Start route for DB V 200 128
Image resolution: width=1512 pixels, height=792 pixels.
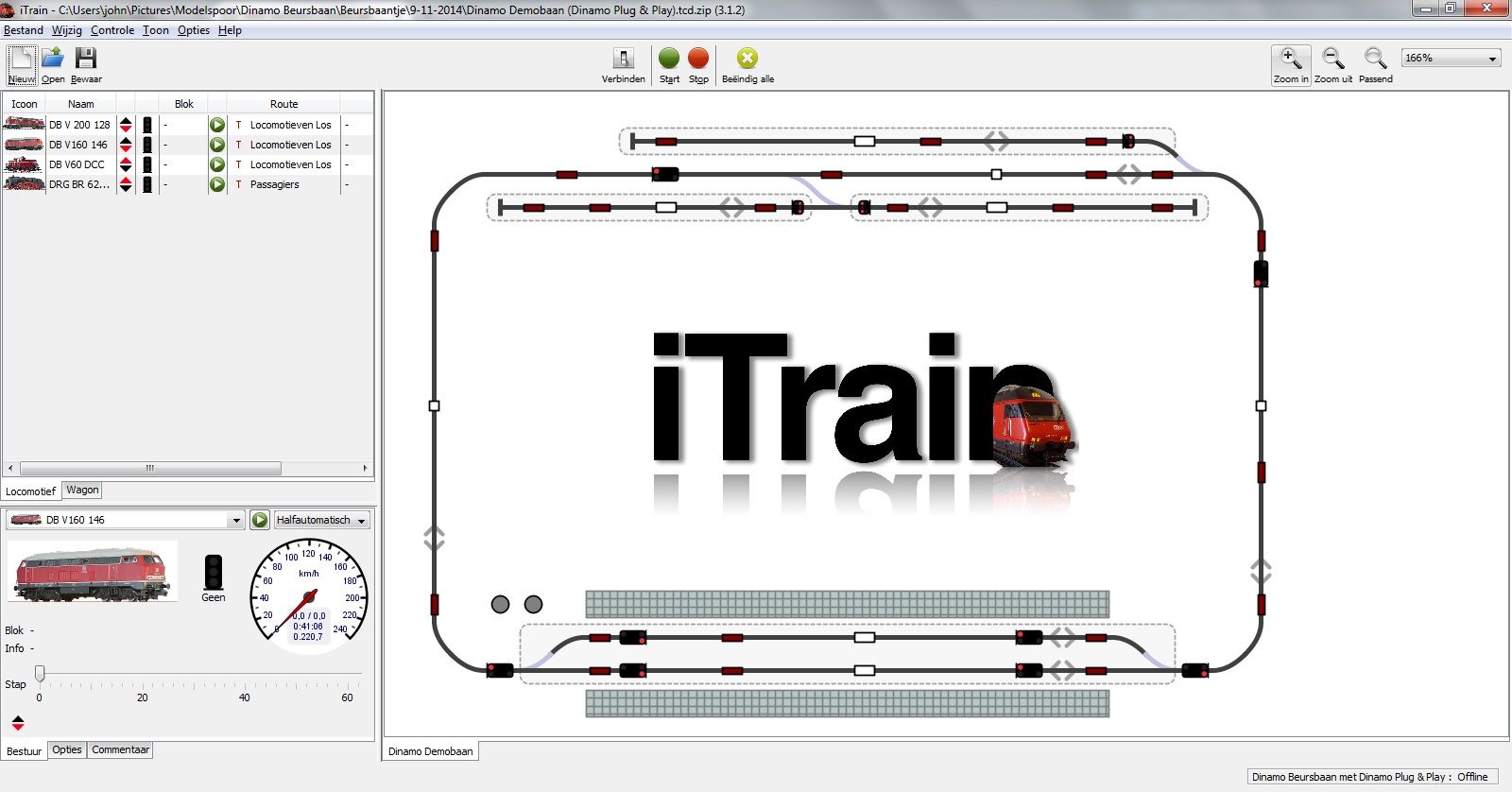pos(217,125)
